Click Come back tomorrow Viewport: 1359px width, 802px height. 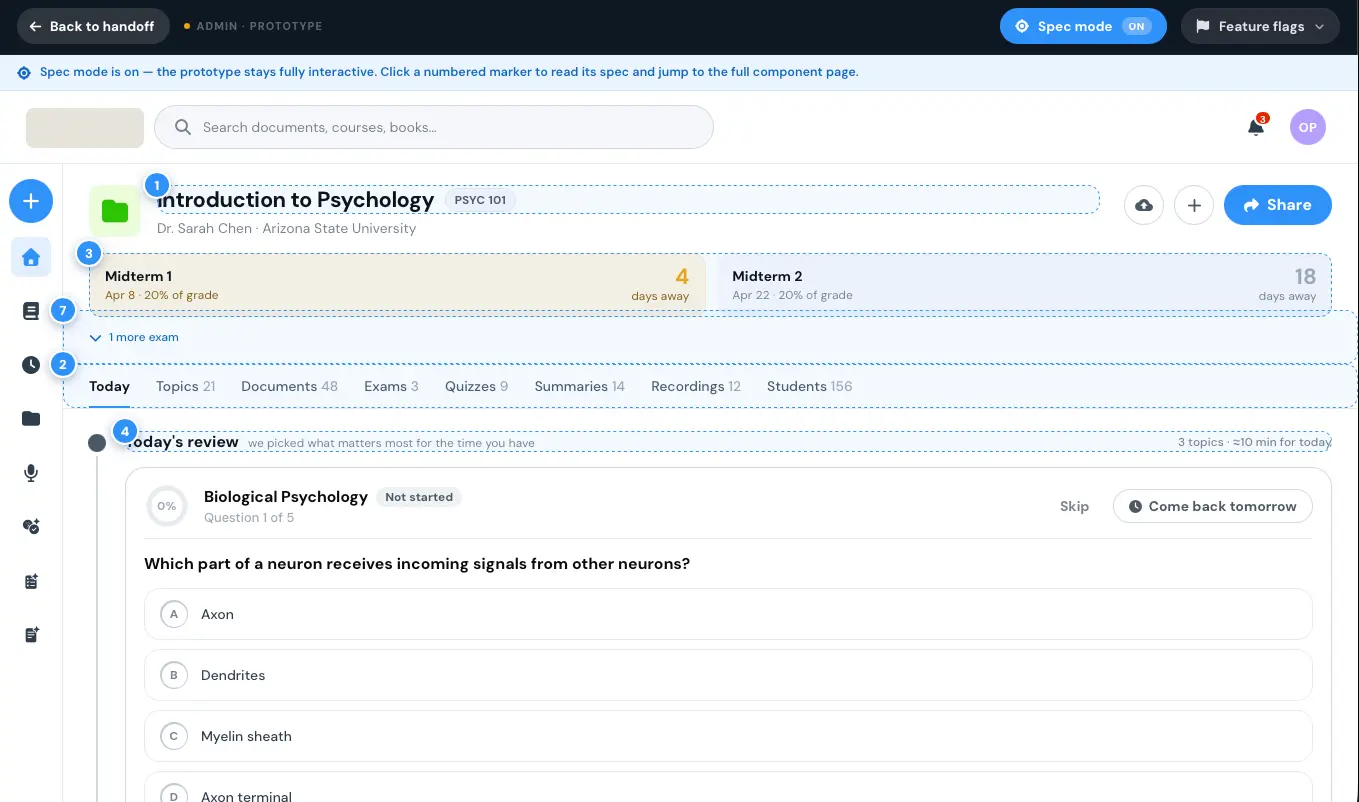[1212, 506]
